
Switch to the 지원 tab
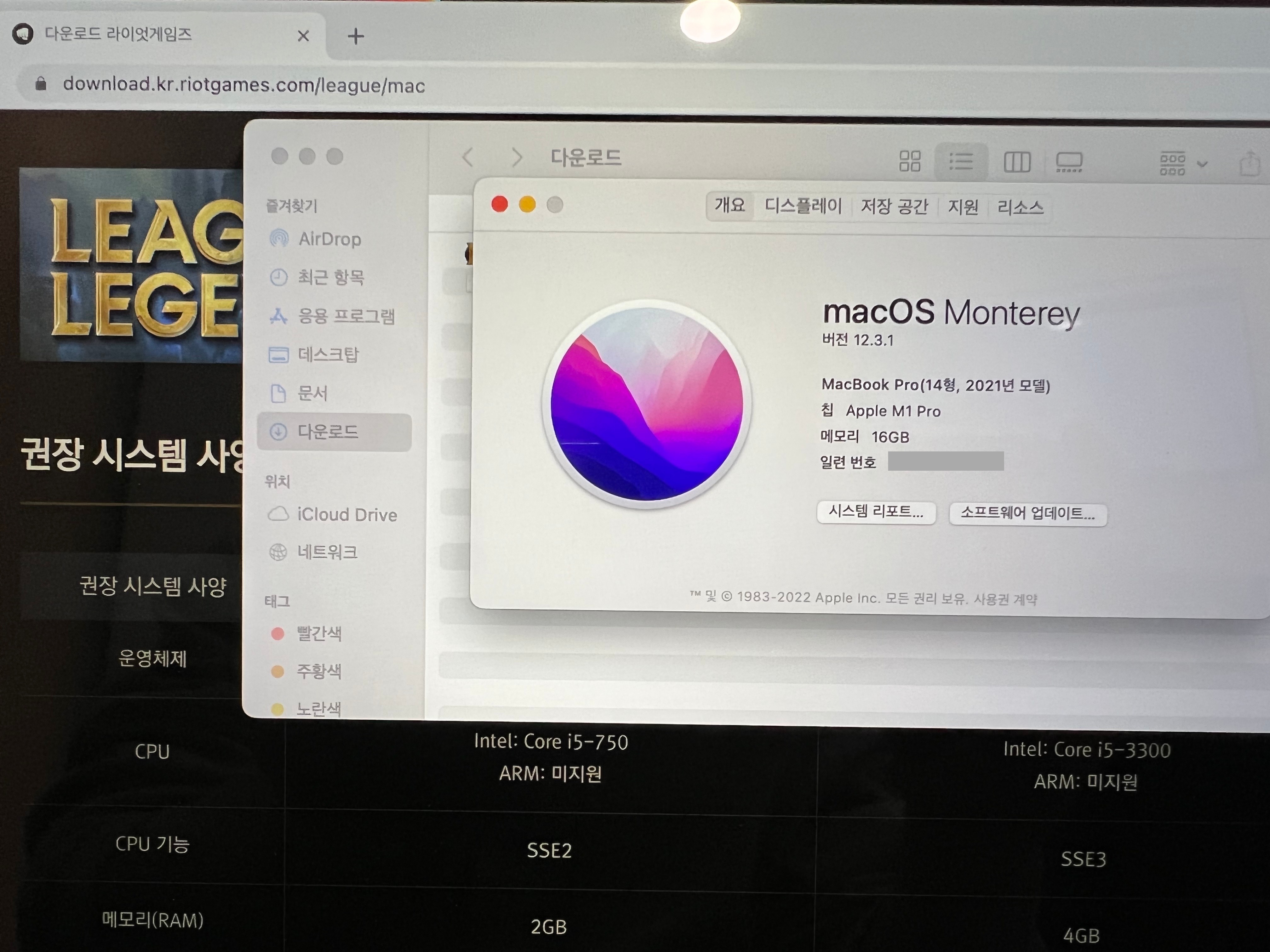pyautogui.click(x=963, y=207)
